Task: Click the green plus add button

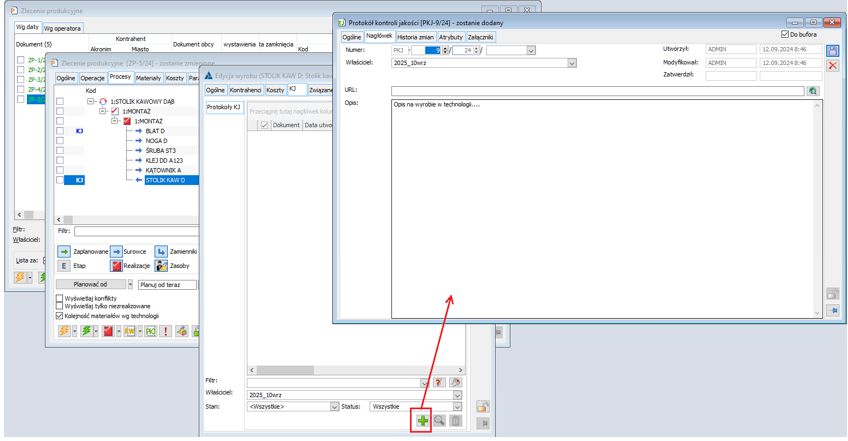Action: pyautogui.click(x=423, y=421)
